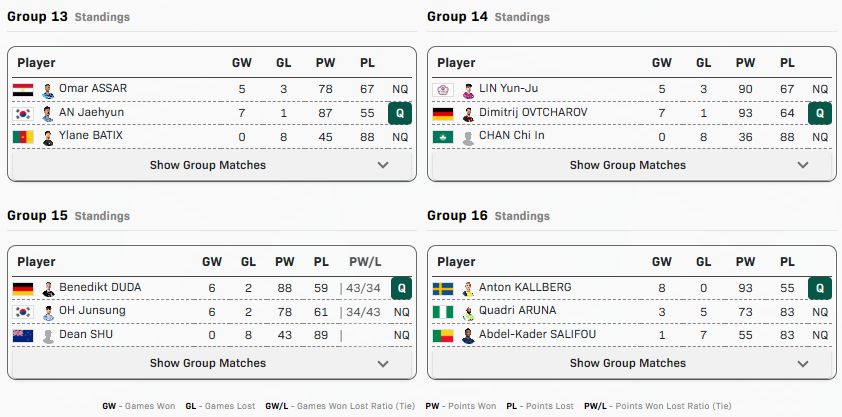The width and height of the screenshot is (842, 417).
Task: Click the Swedish flag beside Anton KALLBERG
Action: coord(442,289)
